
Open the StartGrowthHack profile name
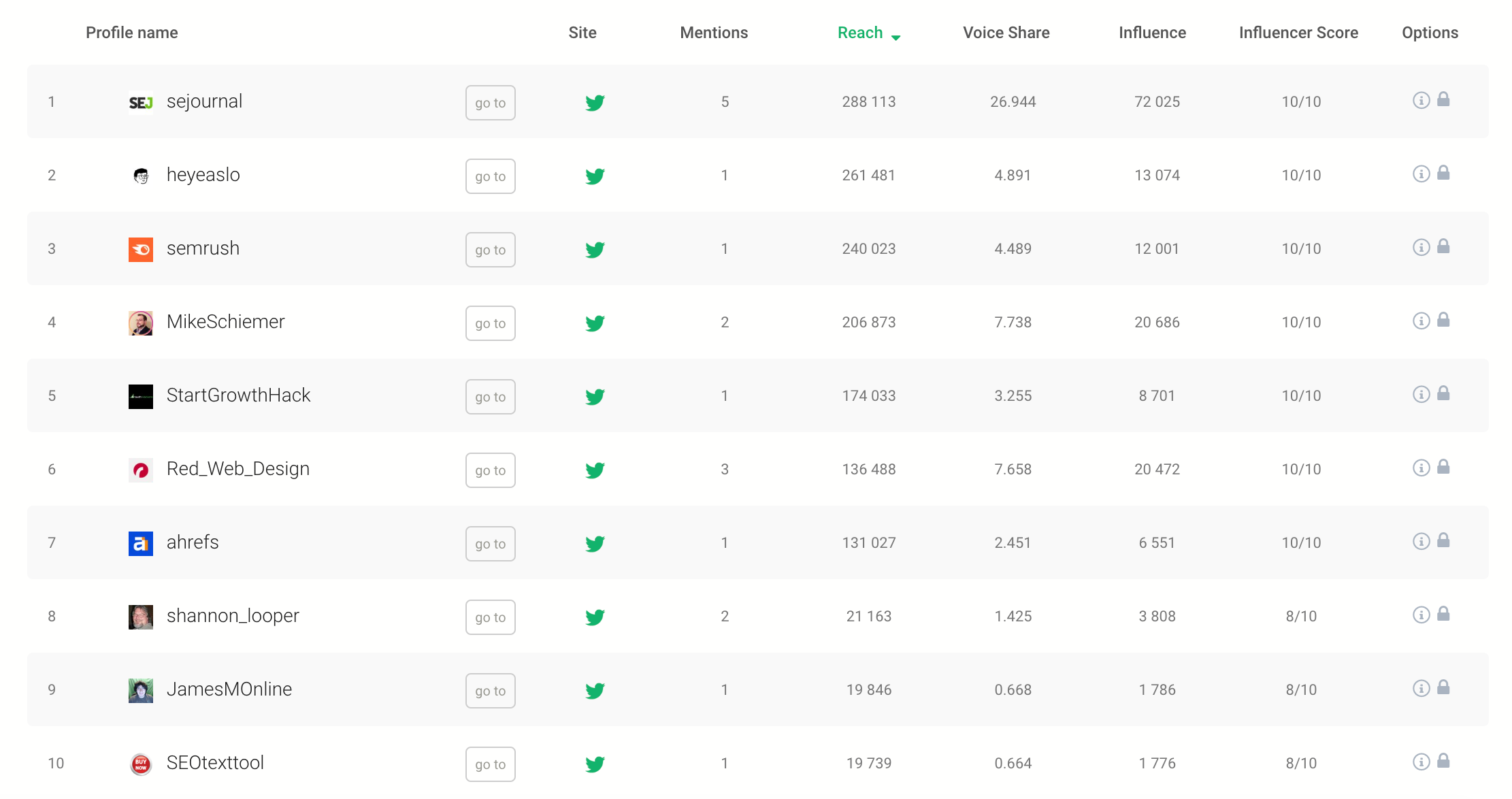tap(238, 395)
